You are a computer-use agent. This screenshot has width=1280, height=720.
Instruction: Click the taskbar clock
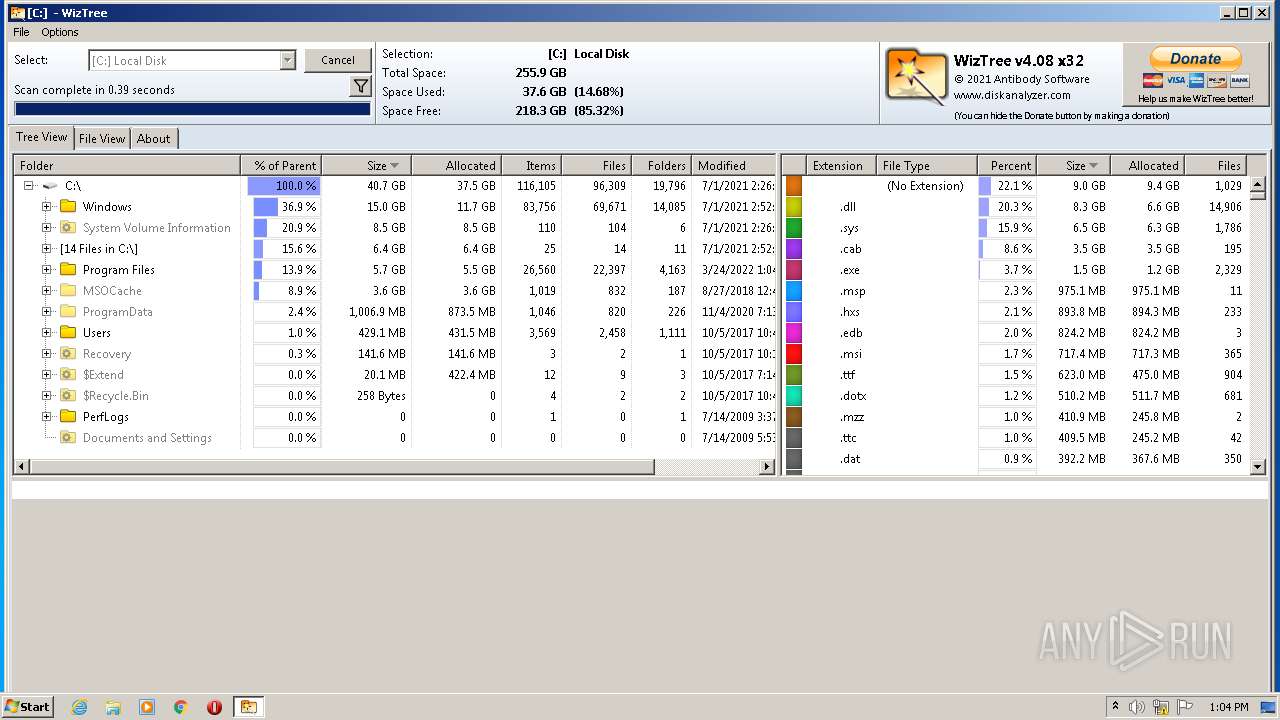(1228, 707)
